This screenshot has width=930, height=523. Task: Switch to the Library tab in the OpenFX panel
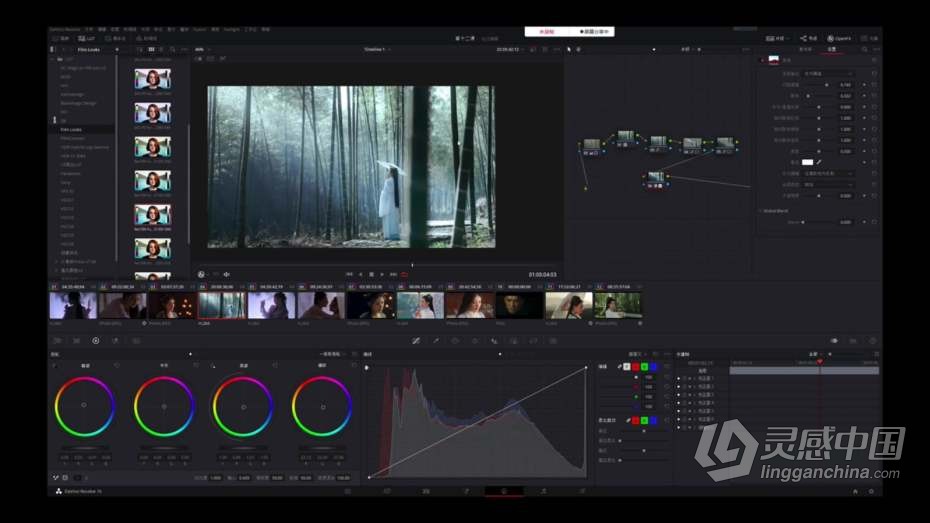[x=805, y=50]
